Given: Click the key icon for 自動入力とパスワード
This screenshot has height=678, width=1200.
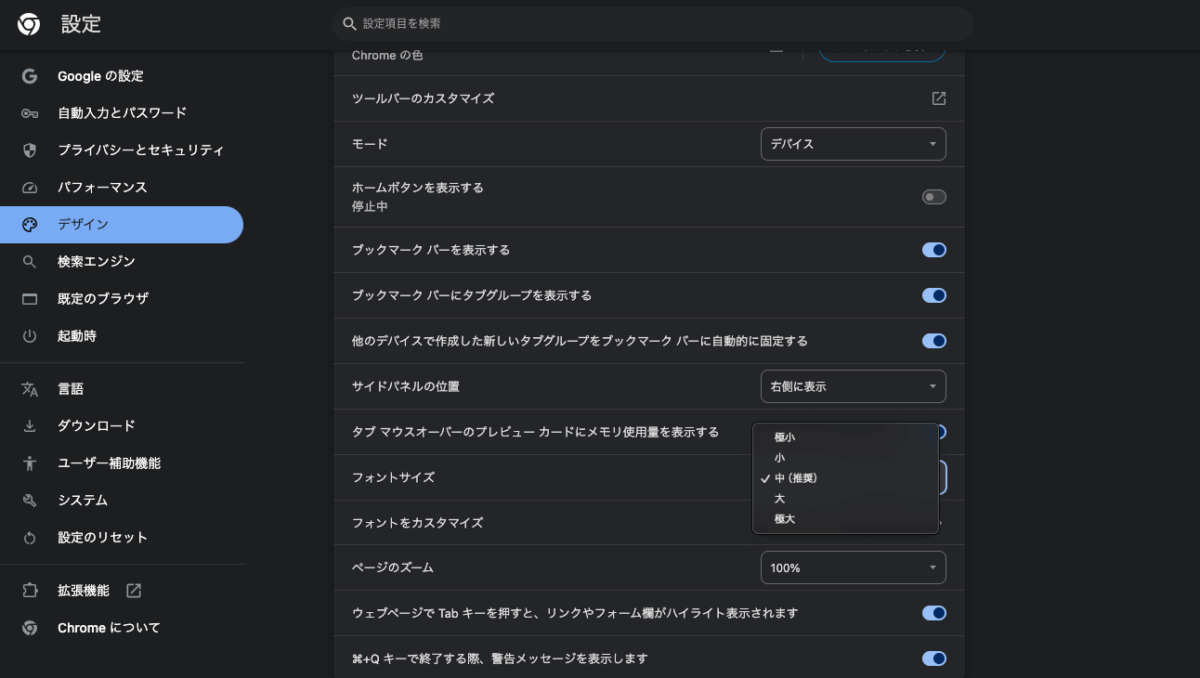Looking at the screenshot, I should click(29, 113).
